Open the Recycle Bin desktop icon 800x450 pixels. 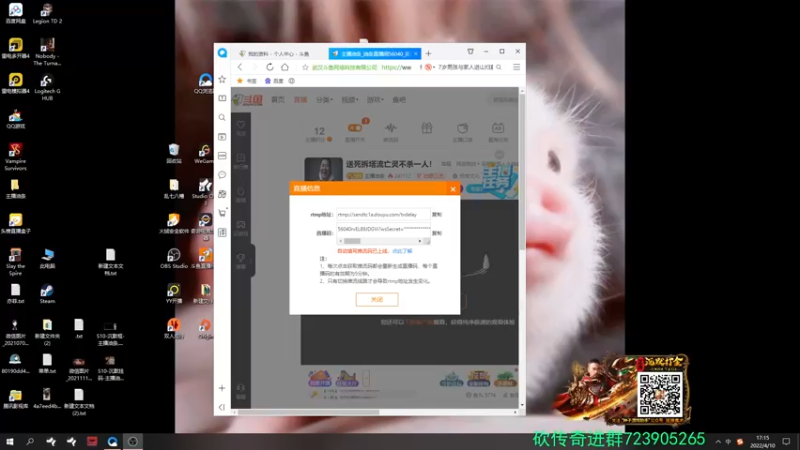pyautogui.click(x=174, y=153)
